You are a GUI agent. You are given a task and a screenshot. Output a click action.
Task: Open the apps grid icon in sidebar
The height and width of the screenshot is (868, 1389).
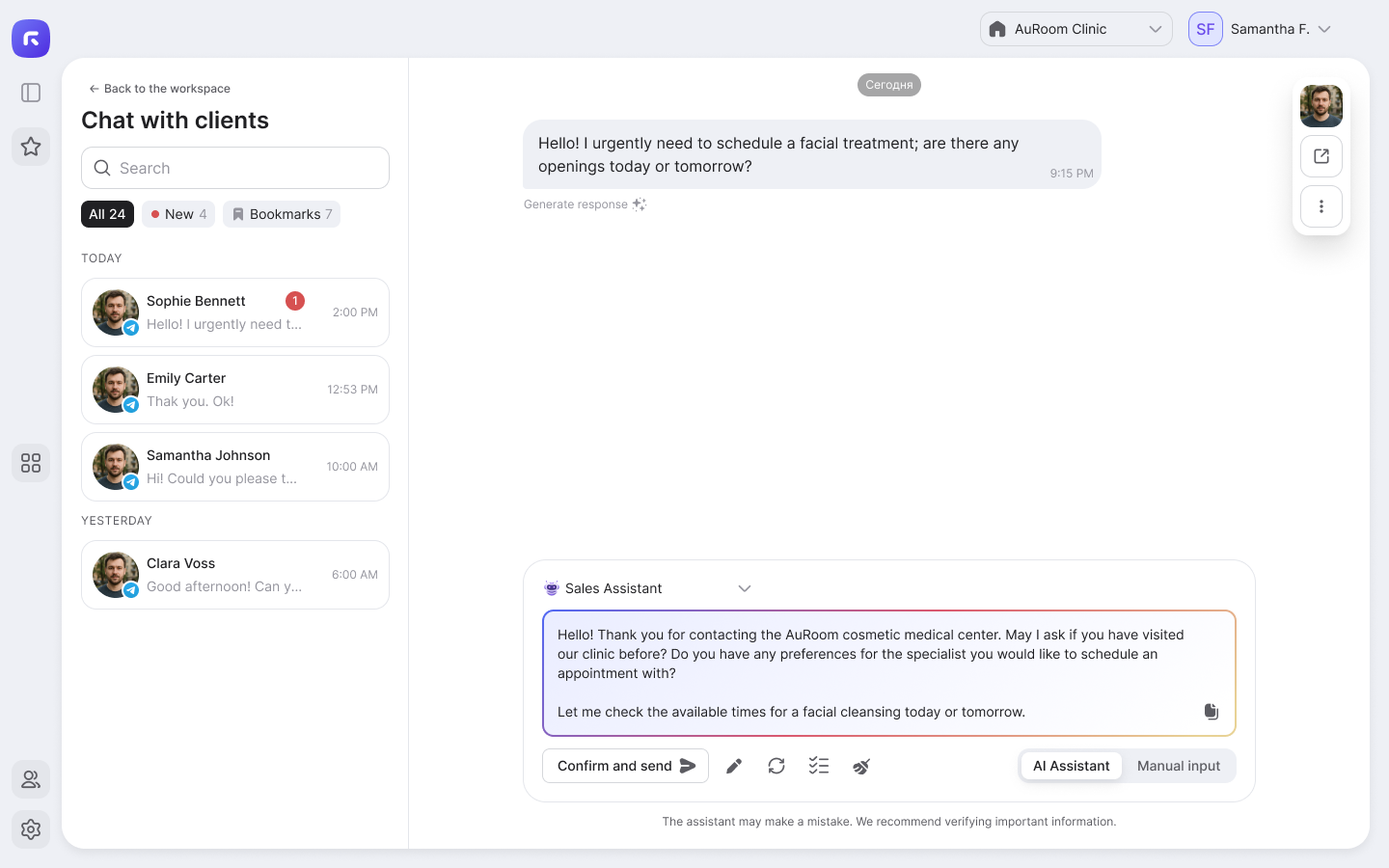[31, 463]
